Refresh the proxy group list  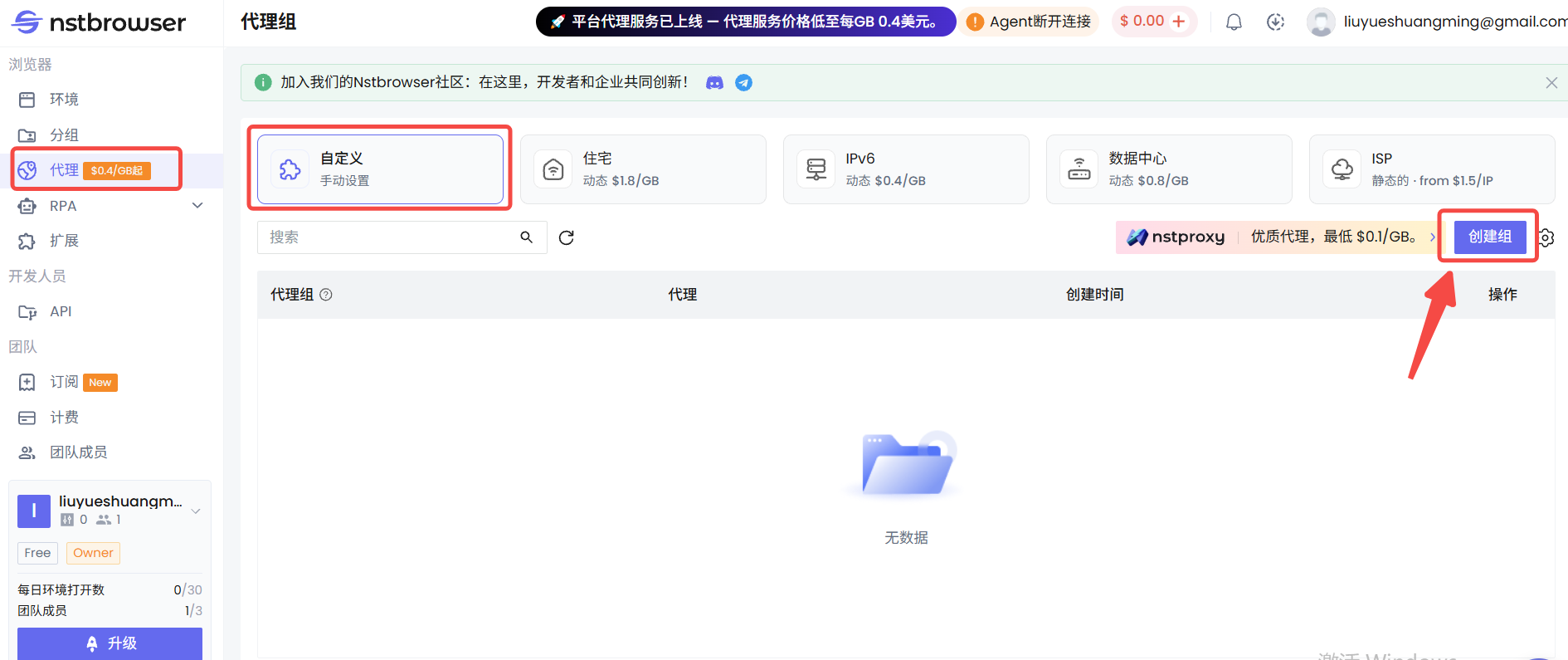pyautogui.click(x=567, y=238)
